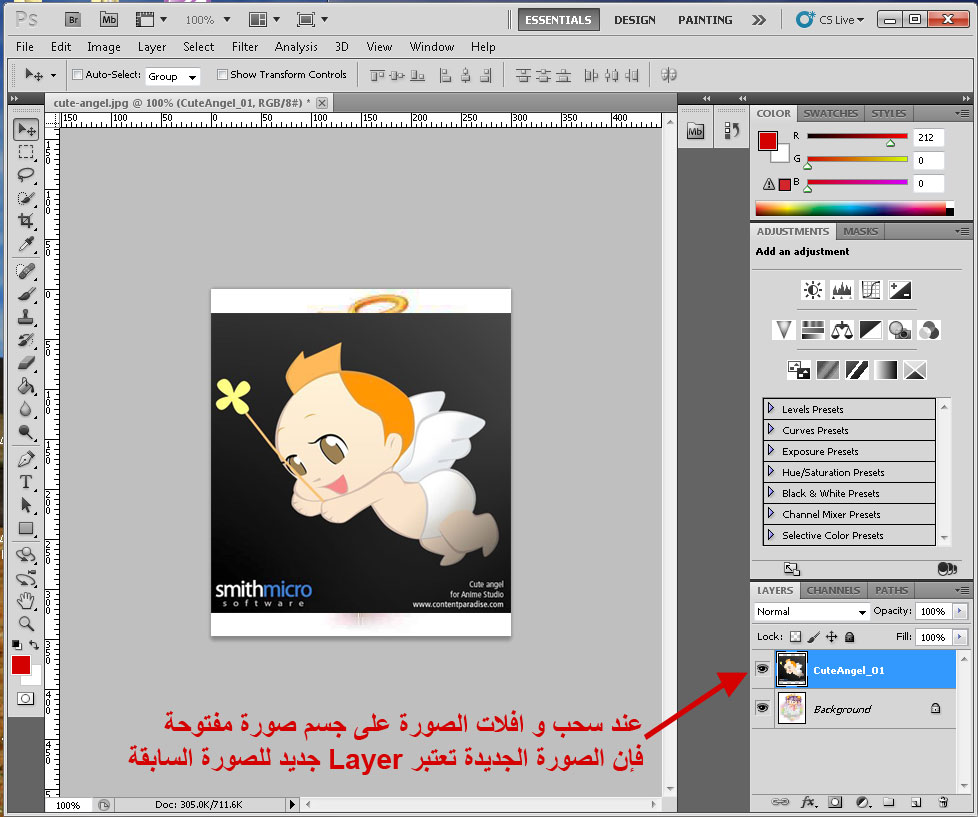The height and width of the screenshot is (817, 978).
Task: Launch Mini Bridge from the top bar
Action: [109, 20]
